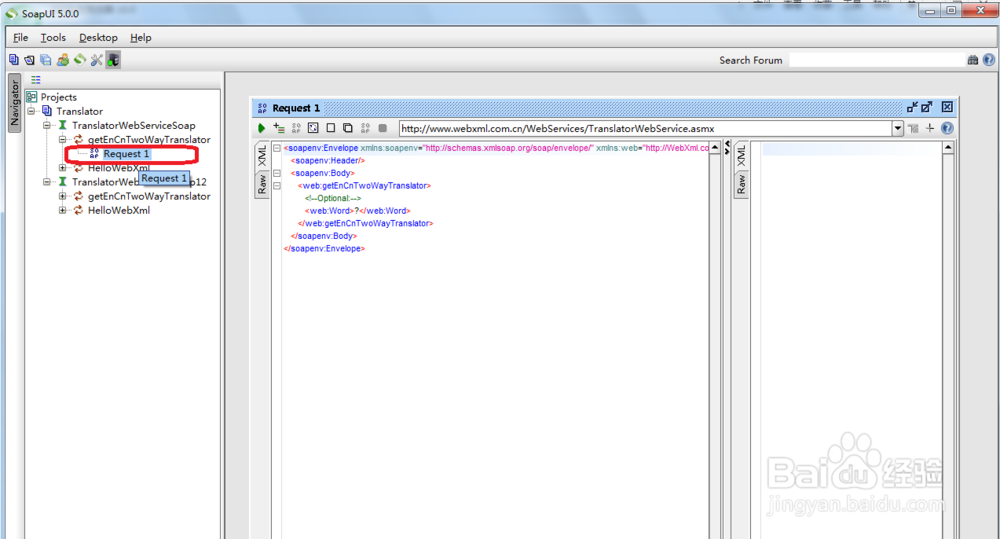The height and width of the screenshot is (539, 1000).
Task: Collapse the Translator project node
Action: (31, 111)
